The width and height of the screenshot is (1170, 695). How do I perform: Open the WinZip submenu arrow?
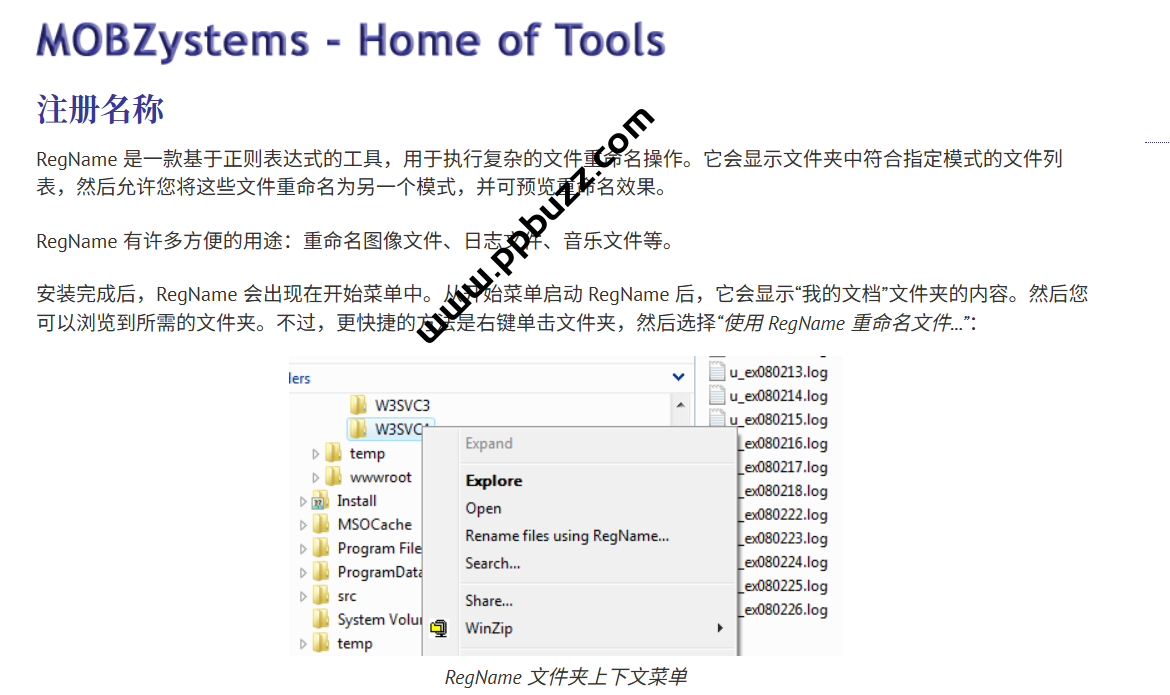[719, 628]
